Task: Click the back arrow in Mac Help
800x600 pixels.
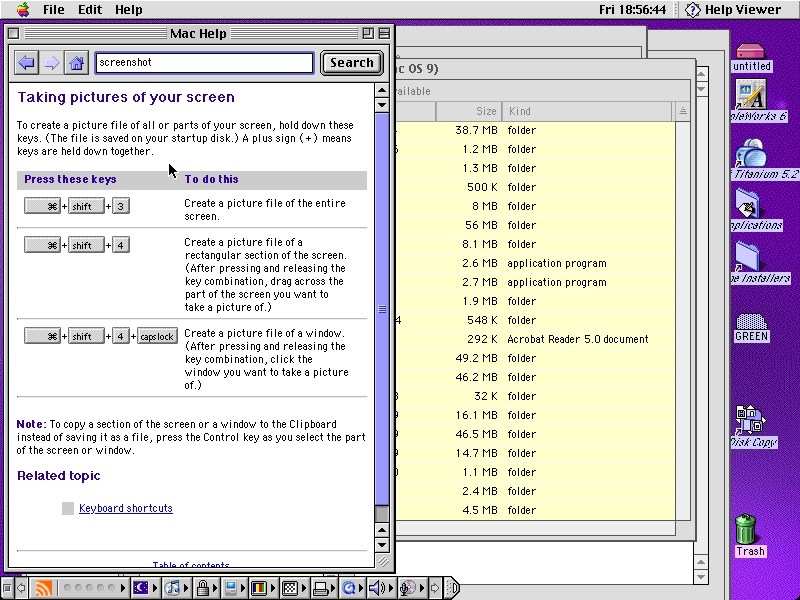Action: click(27, 63)
